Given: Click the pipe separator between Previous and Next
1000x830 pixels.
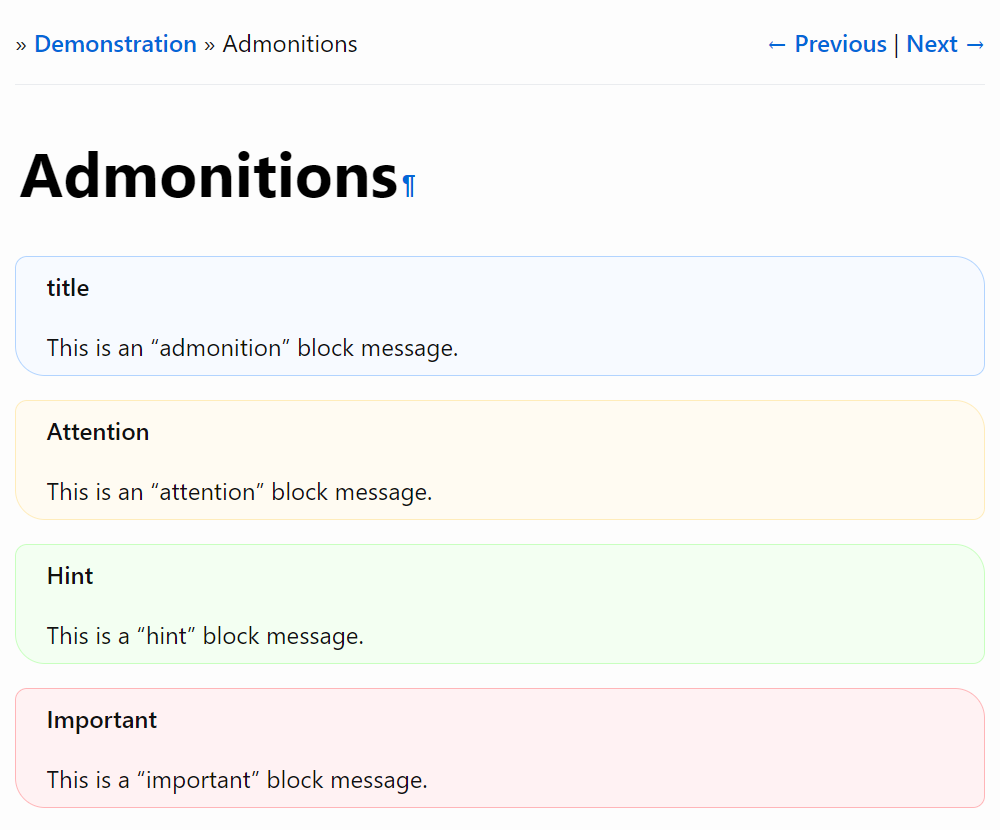Looking at the screenshot, I should [x=896, y=45].
